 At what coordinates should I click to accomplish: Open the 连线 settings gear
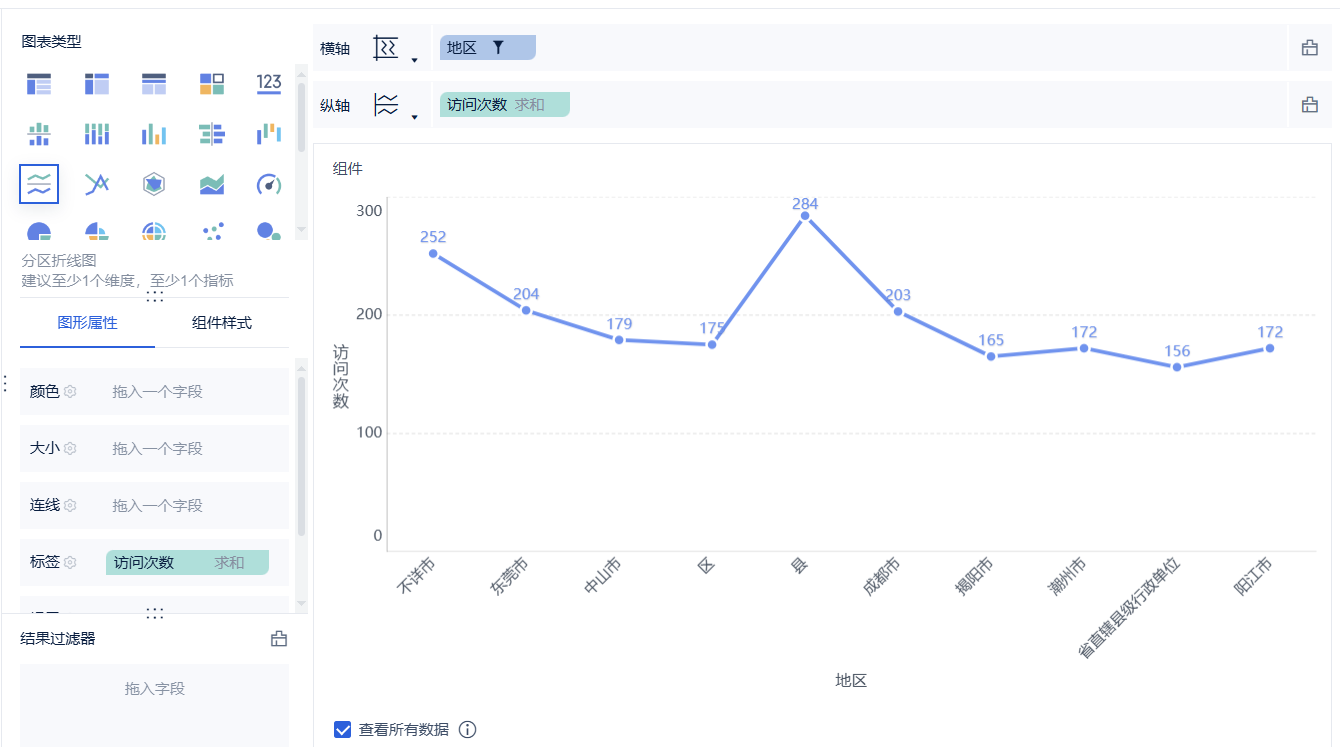point(70,506)
